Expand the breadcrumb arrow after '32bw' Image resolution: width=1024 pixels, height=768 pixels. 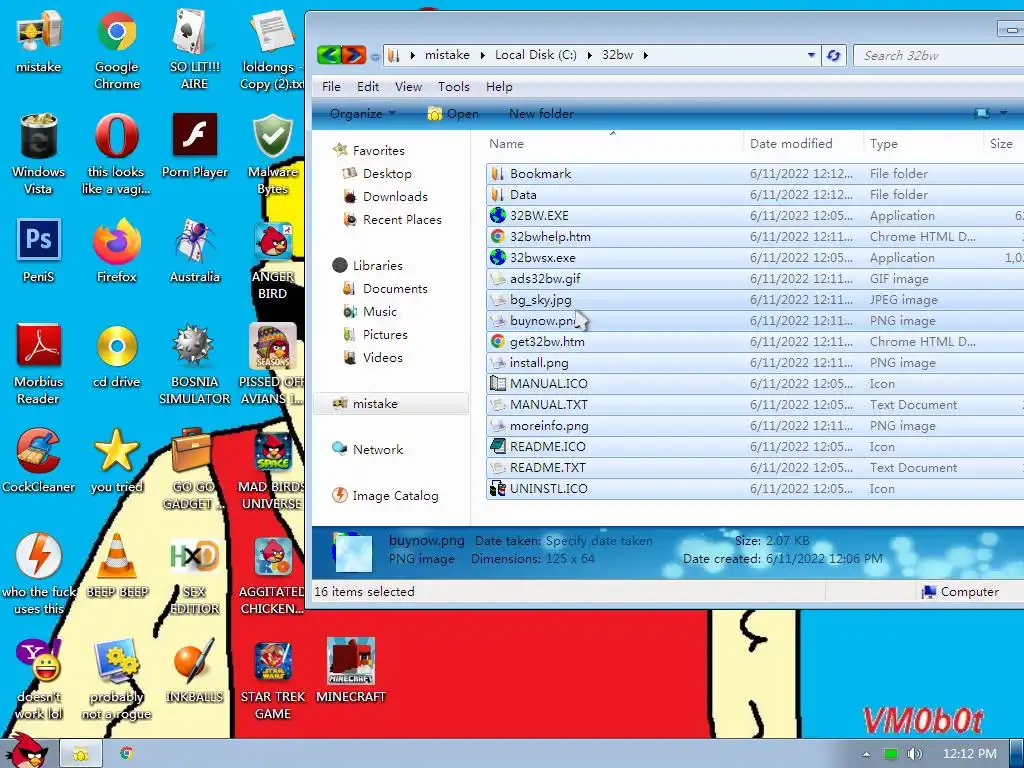tap(645, 56)
